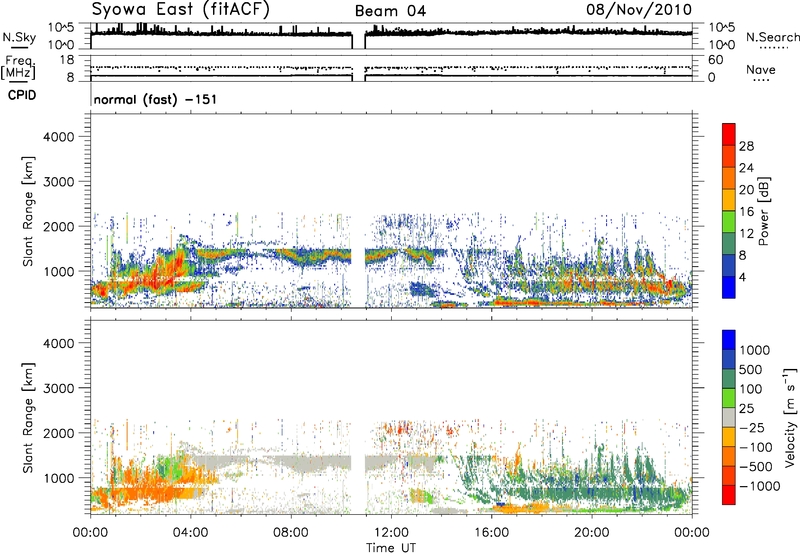Screen dimensions: 800x554
Task: Click the "12:00" time tick label
Action: 391,533
